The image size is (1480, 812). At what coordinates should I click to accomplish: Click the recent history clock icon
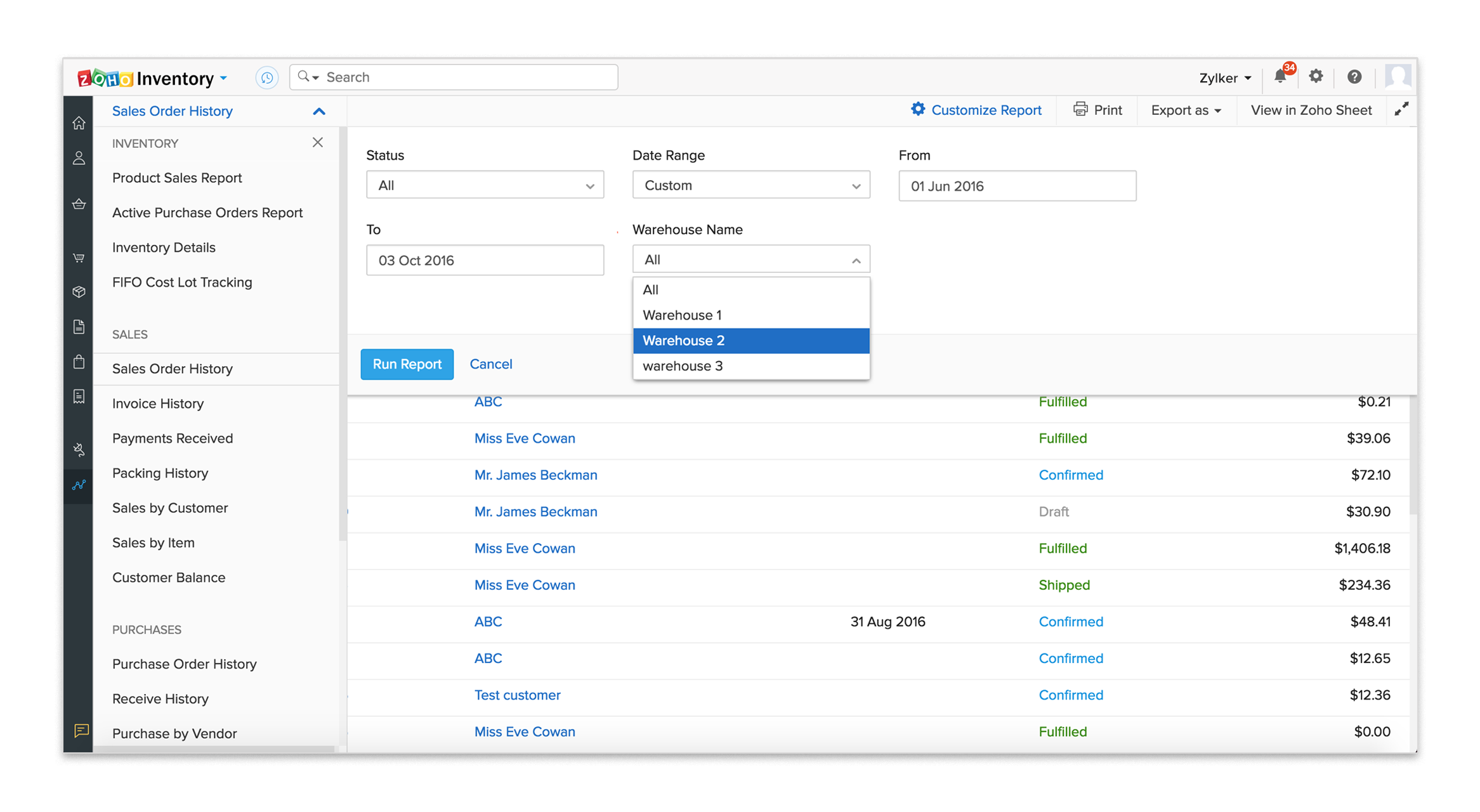(x=267, y=77)
